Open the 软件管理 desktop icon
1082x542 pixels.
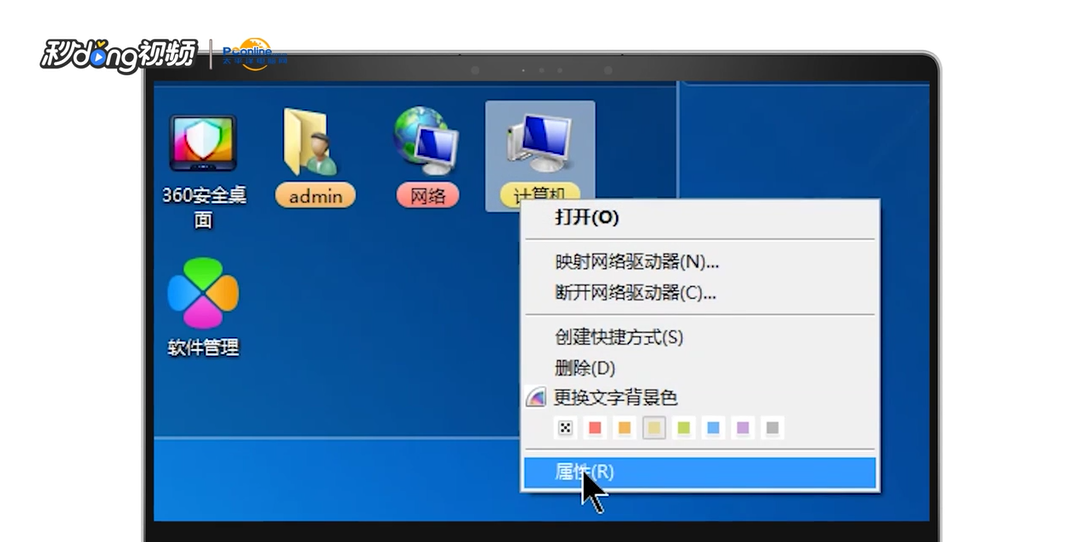pyautogui.click(x=203, y=293)
